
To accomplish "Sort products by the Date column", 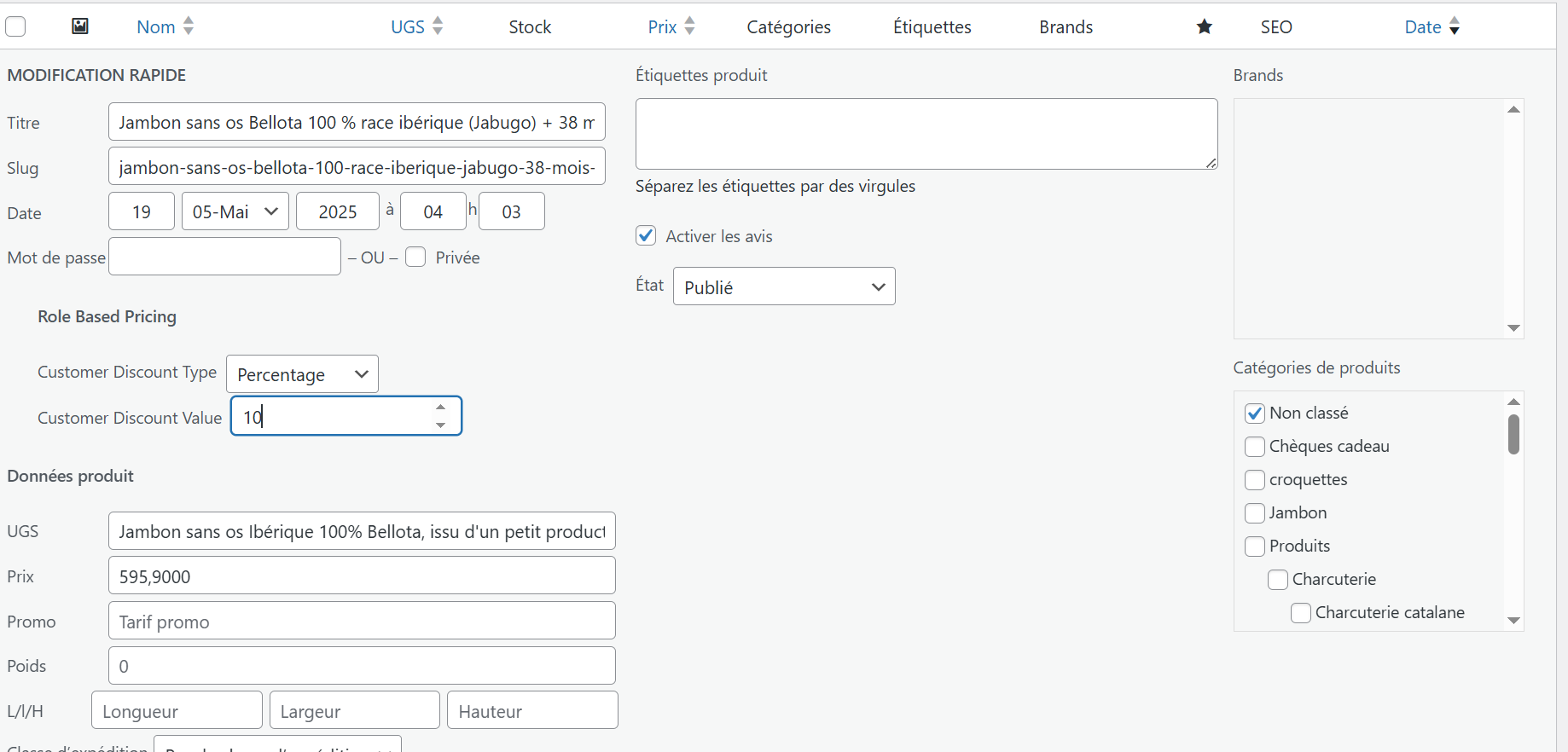I will point(1422,27).
